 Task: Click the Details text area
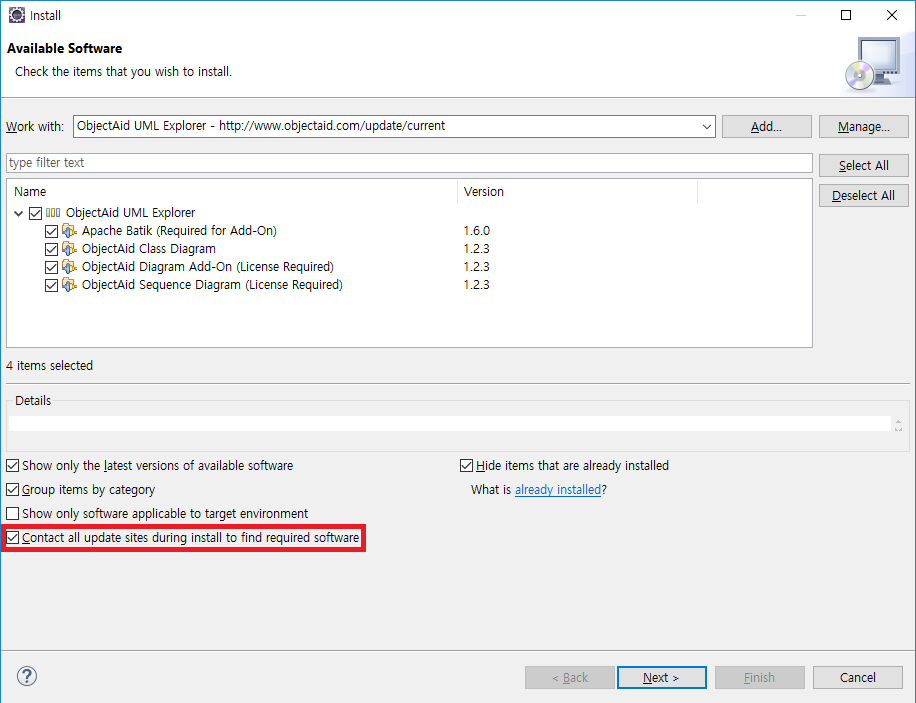tap(450, 423)
